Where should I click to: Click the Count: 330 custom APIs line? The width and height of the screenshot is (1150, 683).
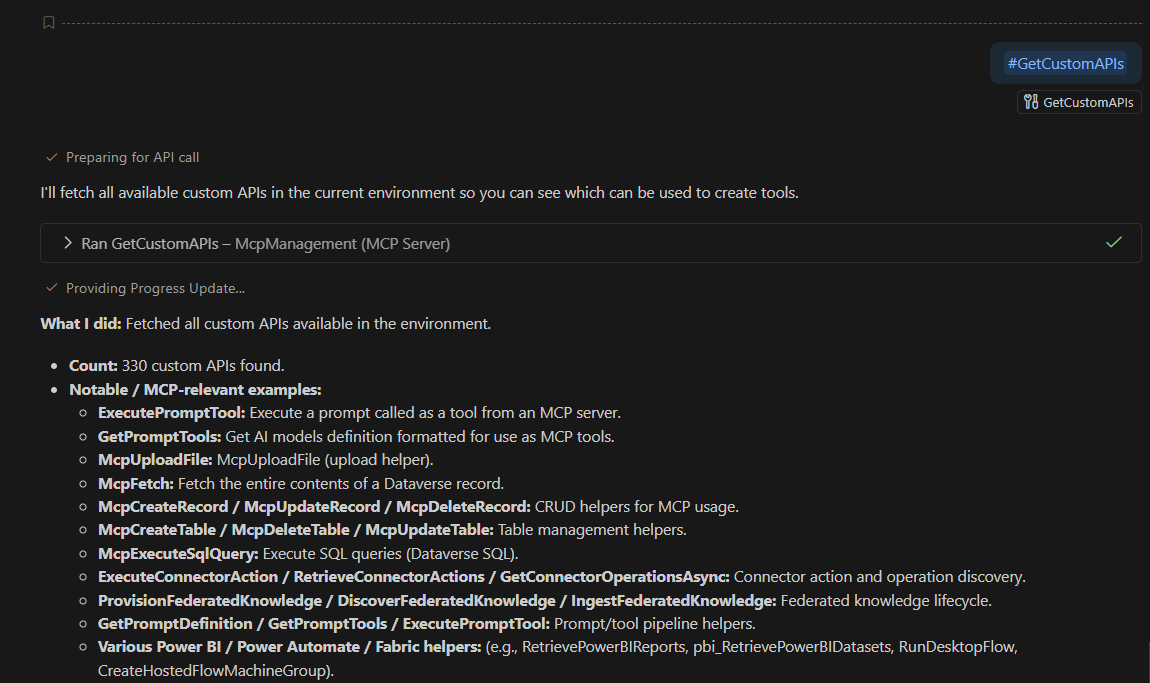pyautogui.click(x=176, y=366)
